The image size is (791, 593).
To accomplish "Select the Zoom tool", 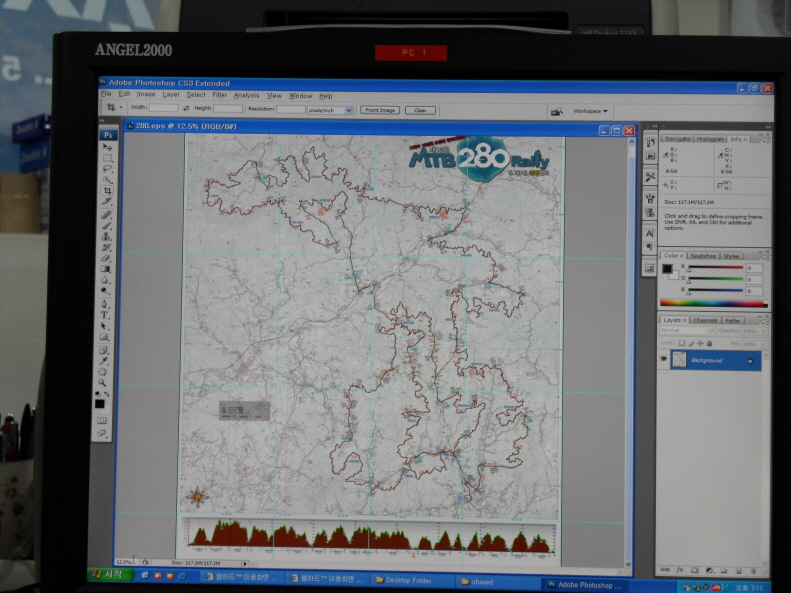I will pyautogui.click(x=102, y=383).
